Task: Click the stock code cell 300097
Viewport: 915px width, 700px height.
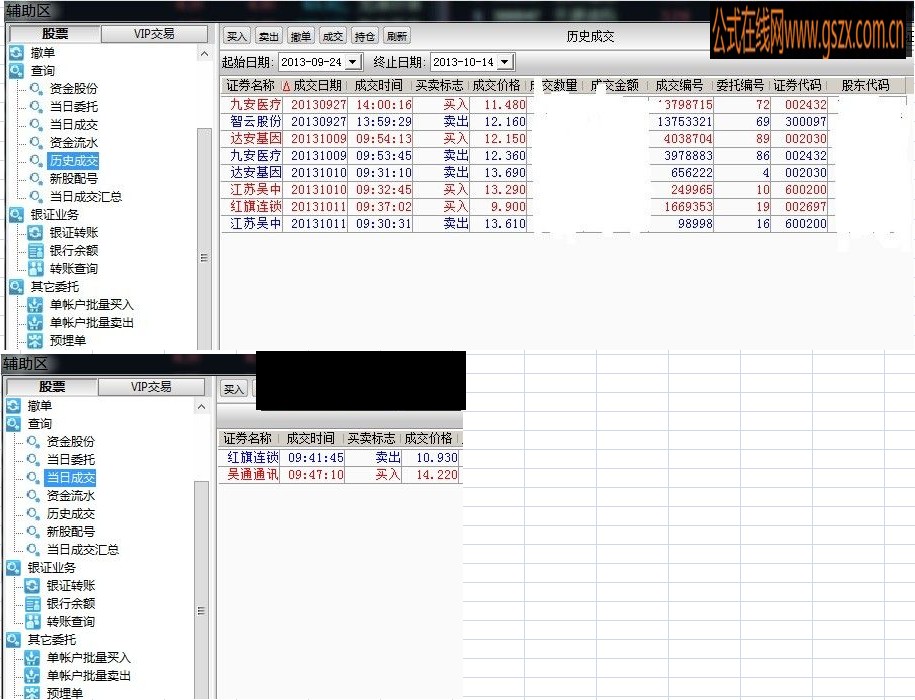Action: (x=799, y=122)
